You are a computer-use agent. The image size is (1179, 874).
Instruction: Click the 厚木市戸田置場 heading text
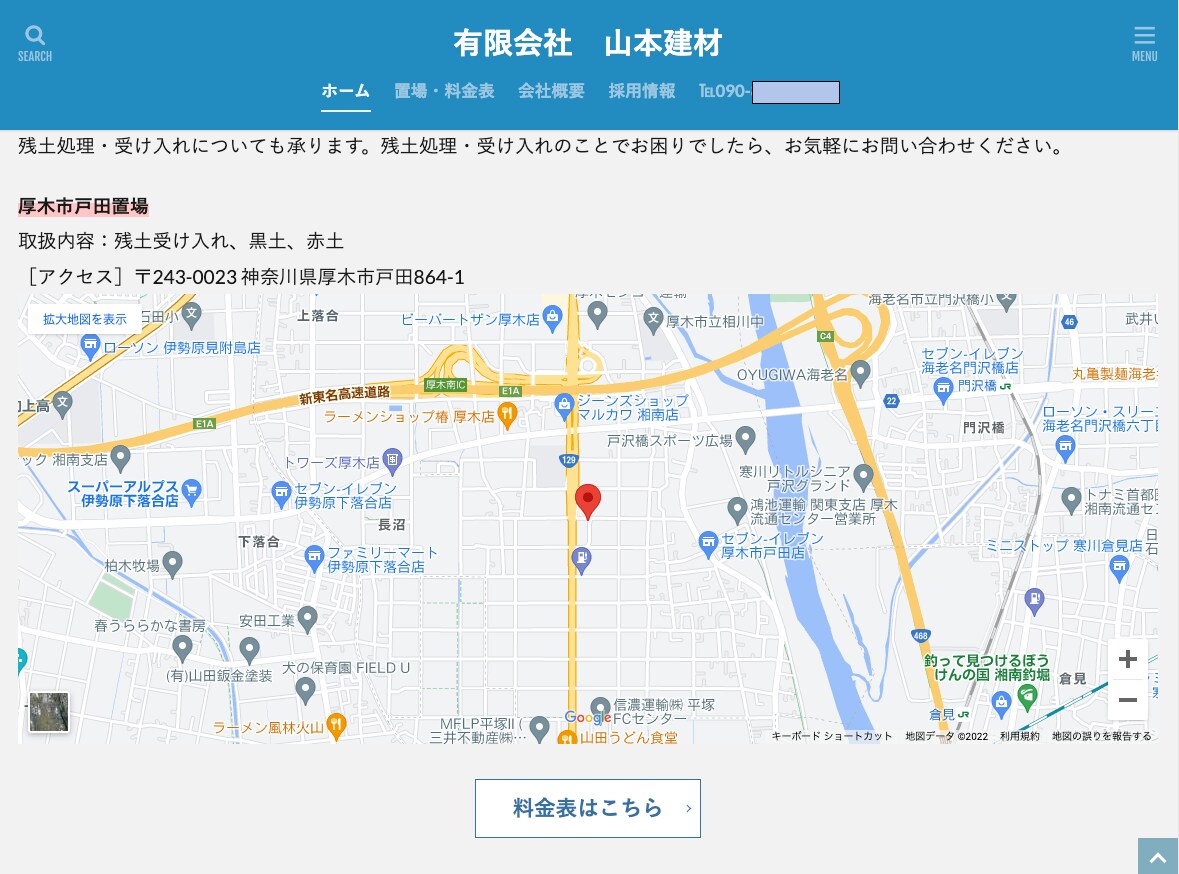tap(83, 206)
